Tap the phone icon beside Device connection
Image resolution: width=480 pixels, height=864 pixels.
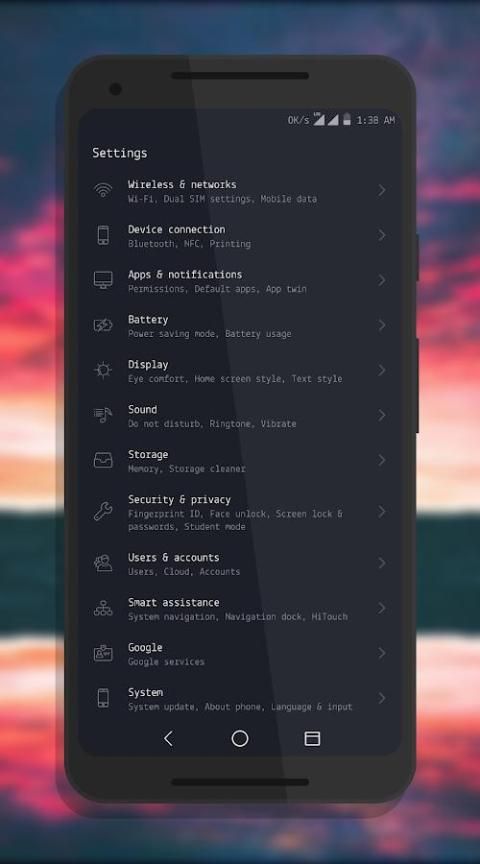(x=103, y=235)
